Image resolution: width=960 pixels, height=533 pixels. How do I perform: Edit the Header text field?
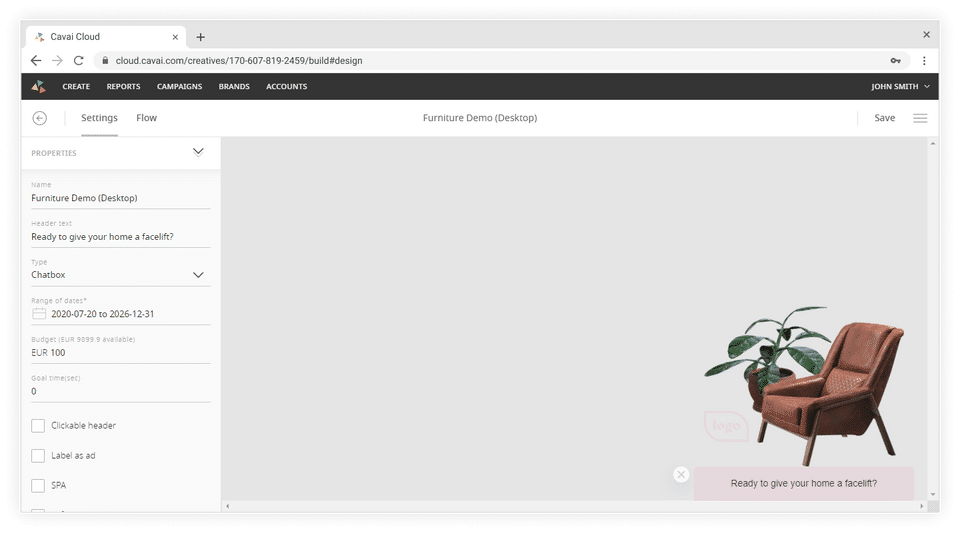coord(121,237)
